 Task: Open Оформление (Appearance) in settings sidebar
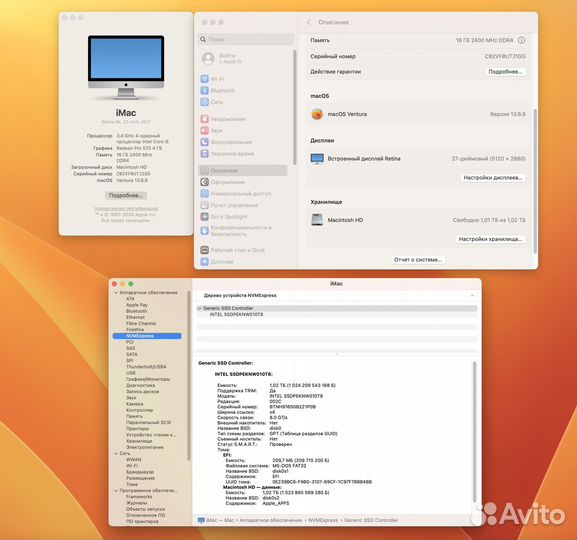point(223,182)
